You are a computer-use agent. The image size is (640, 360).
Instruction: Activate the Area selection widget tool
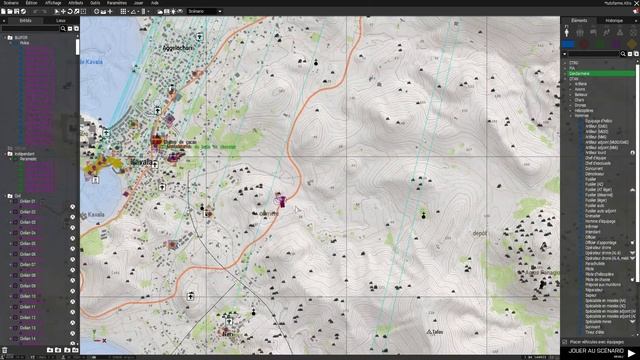(83, 11)
